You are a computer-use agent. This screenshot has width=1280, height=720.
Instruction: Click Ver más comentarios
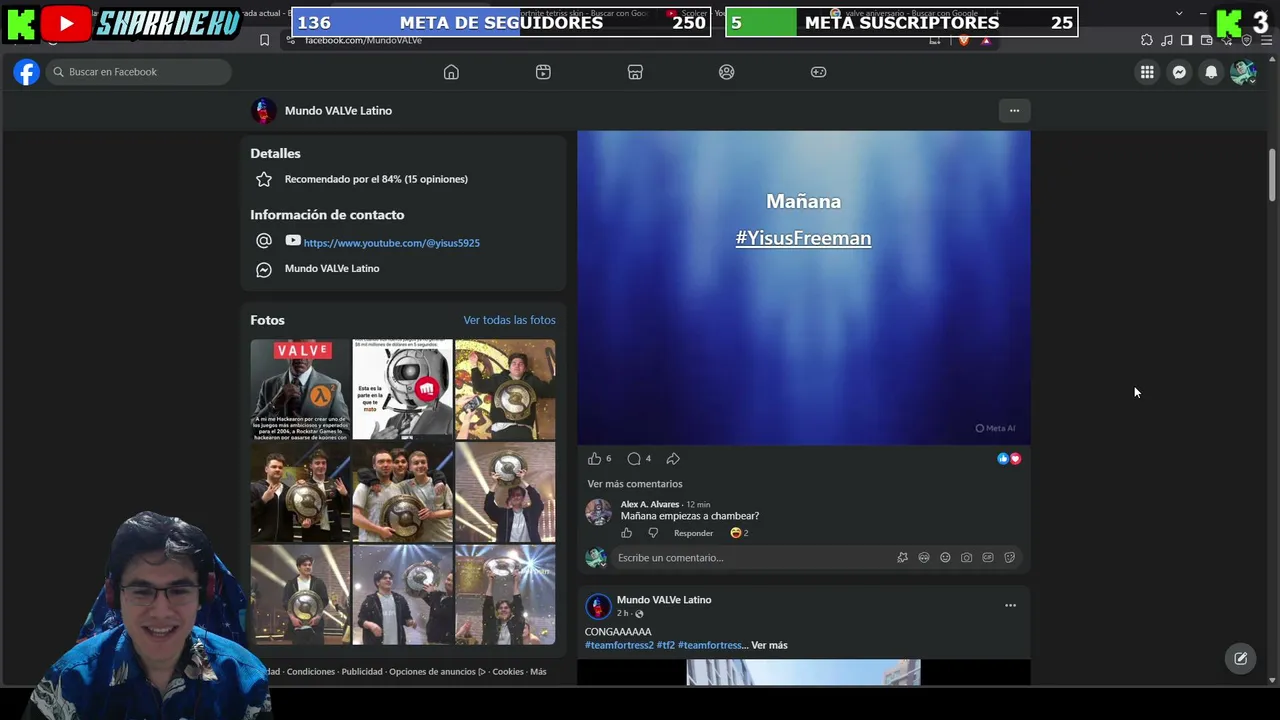635,484
